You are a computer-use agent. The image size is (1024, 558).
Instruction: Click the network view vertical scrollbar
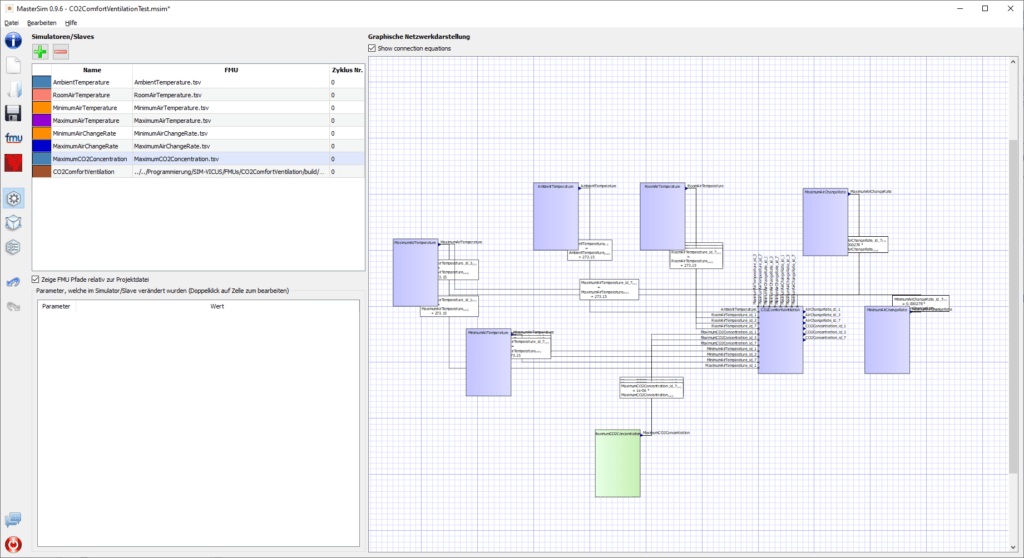[1013, 305]
